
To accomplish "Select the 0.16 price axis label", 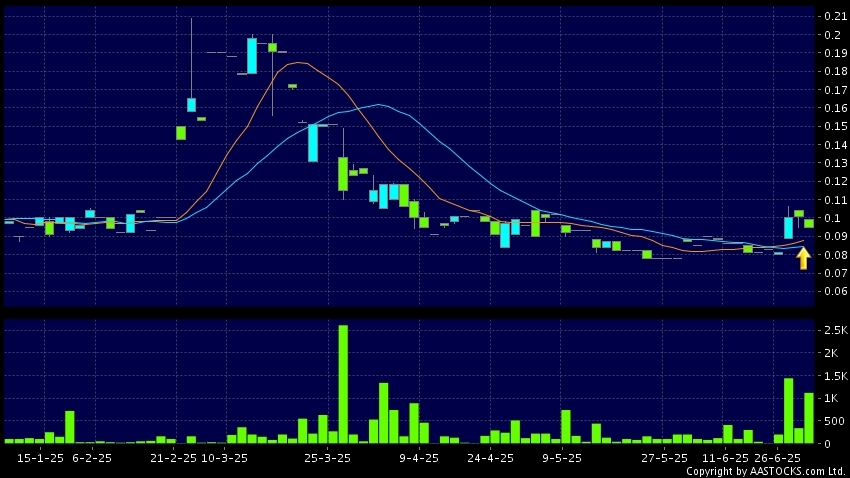I will [835, 108].
